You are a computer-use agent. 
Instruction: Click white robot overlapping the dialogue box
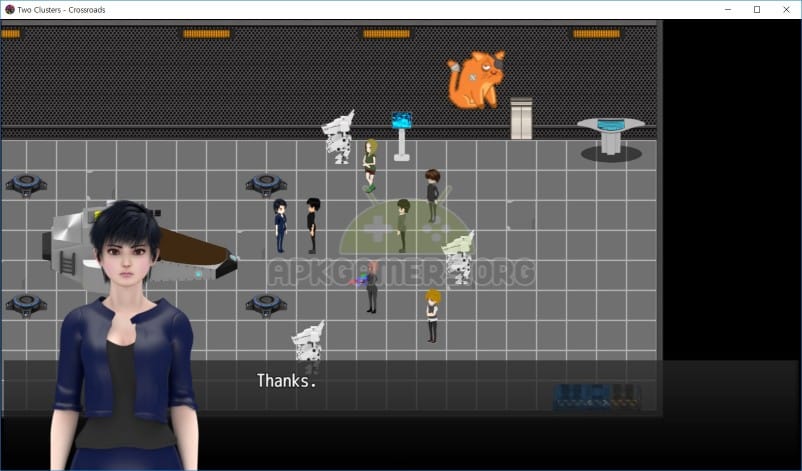click(307, 347)
